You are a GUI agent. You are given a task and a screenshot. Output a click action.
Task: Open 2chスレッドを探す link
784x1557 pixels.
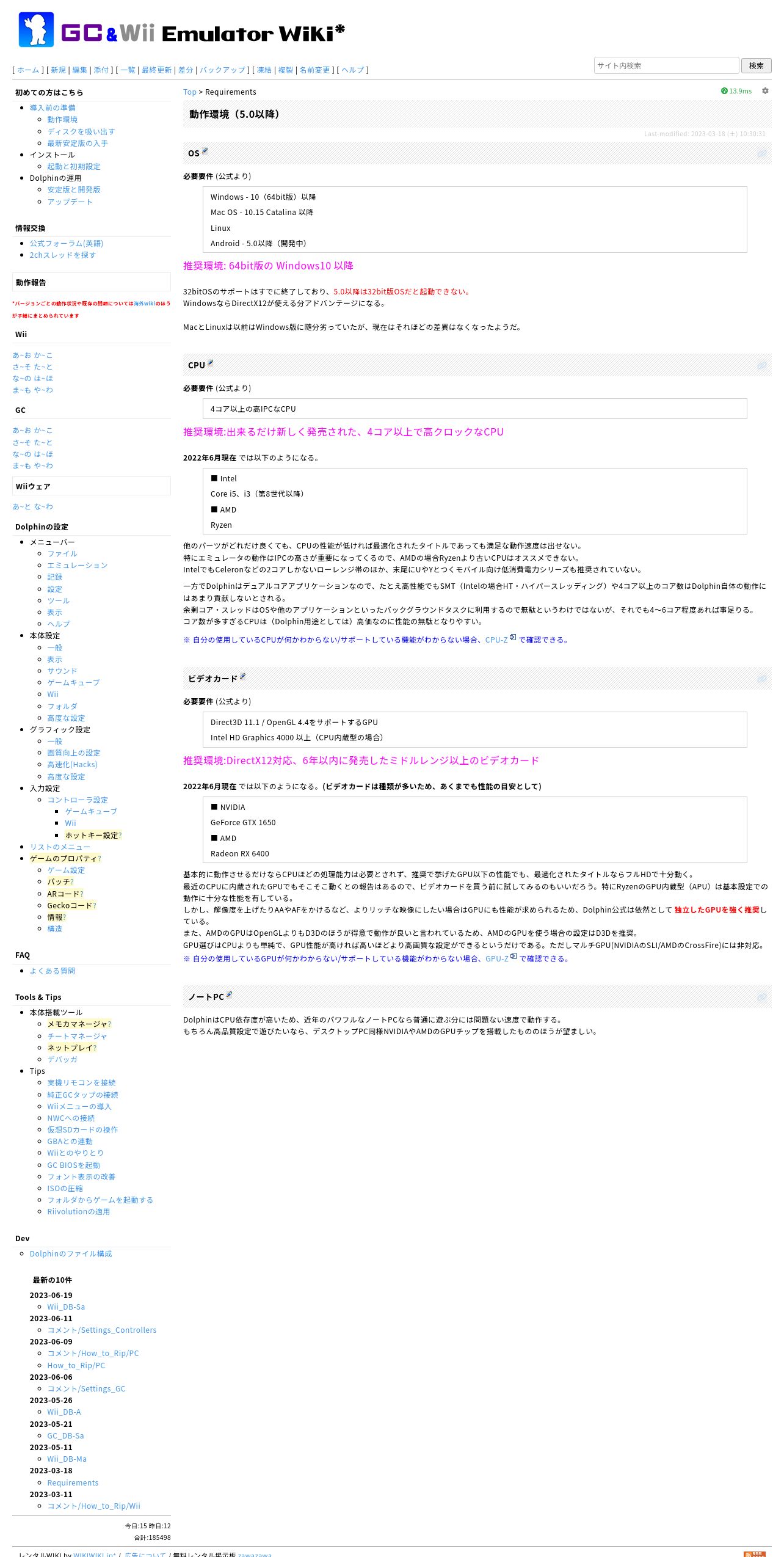63,255
